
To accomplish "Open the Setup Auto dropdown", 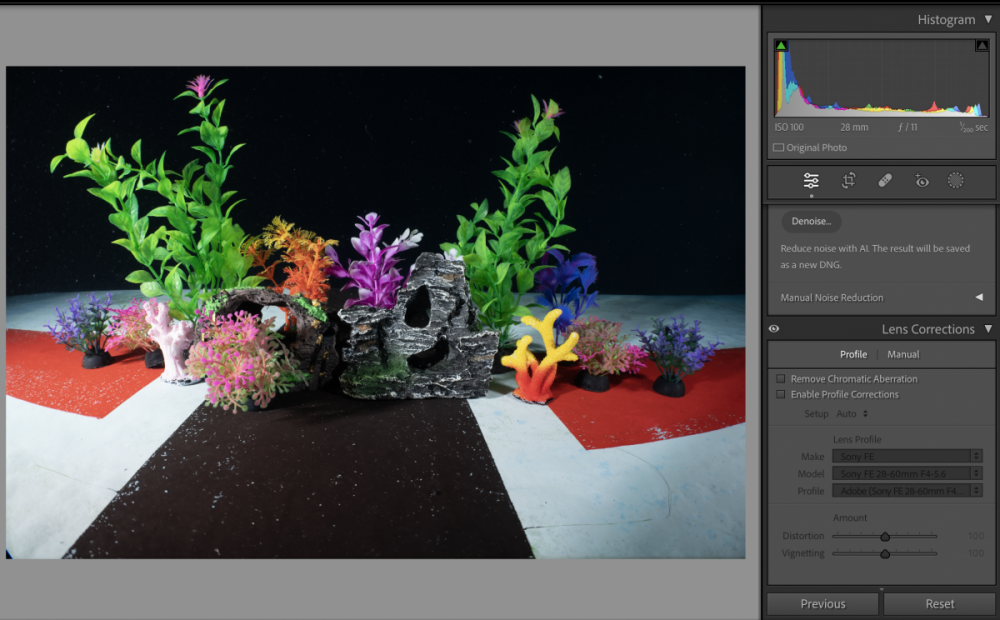I will click(x=853, y=414).
